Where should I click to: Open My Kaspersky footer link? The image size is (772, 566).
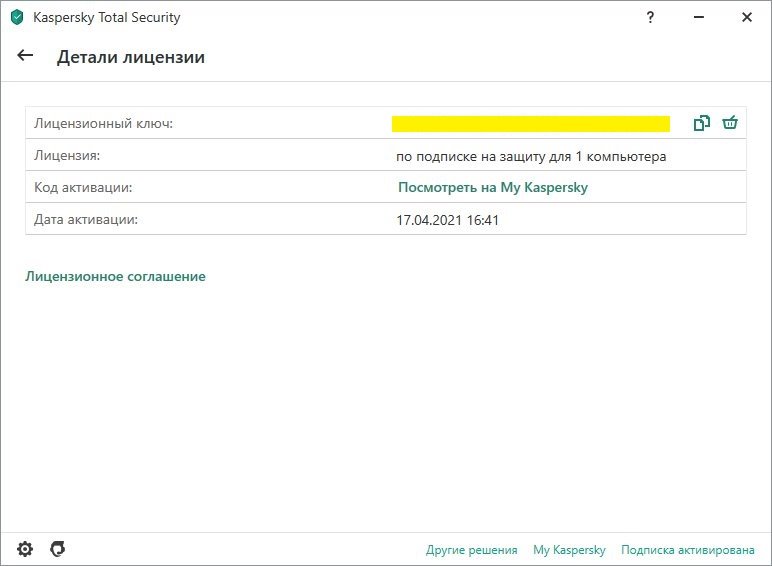click(569, 550)
